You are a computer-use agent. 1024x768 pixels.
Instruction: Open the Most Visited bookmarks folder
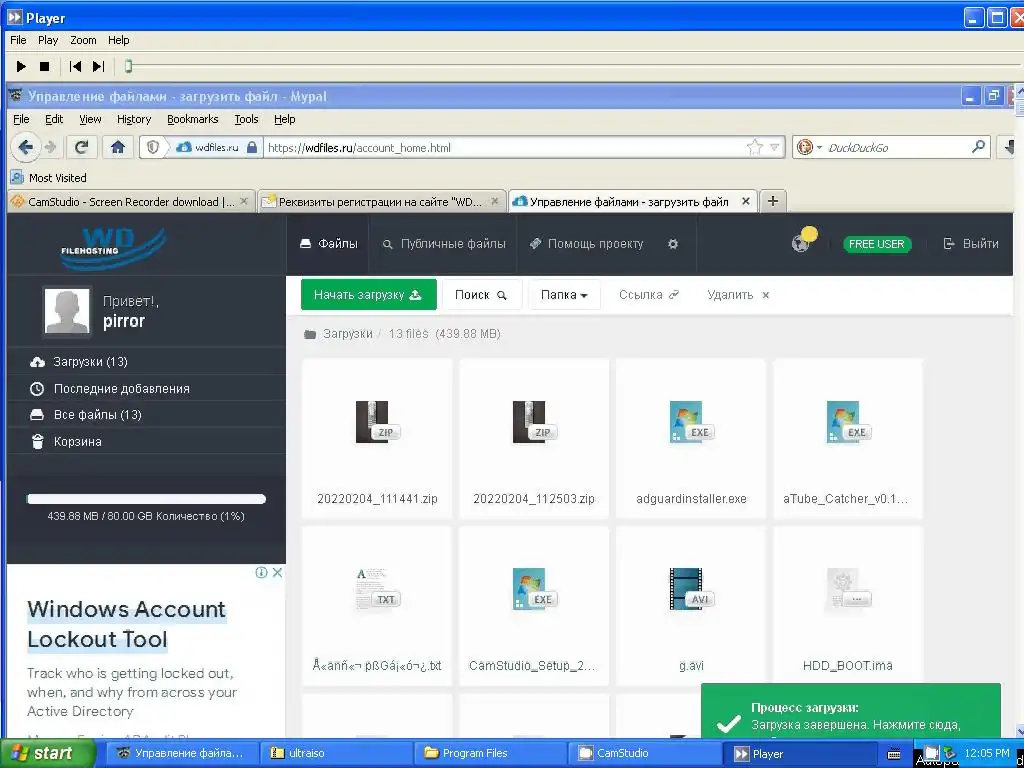click(49, 178)
